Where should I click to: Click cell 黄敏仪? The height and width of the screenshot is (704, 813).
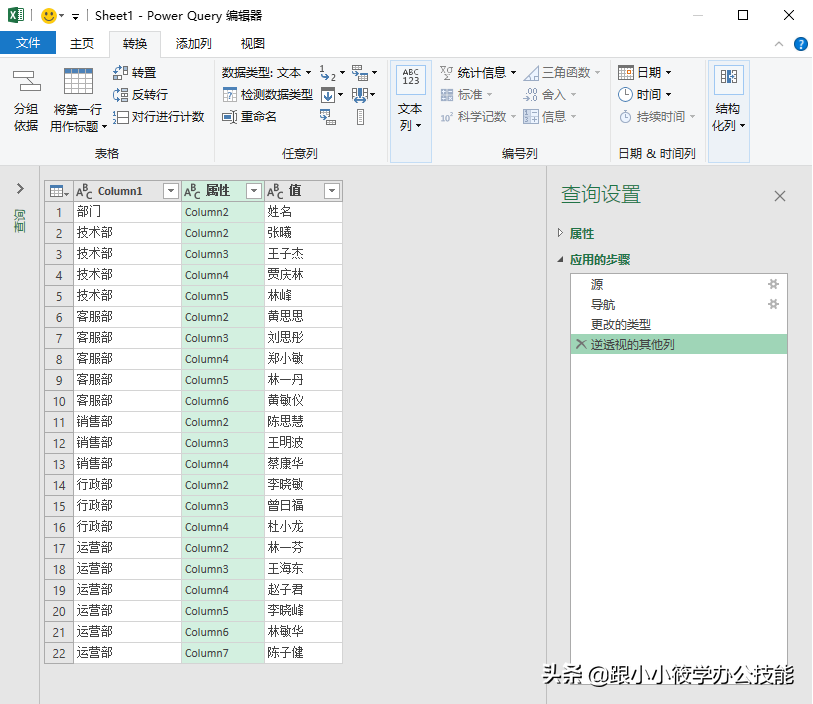coord(303,401)
